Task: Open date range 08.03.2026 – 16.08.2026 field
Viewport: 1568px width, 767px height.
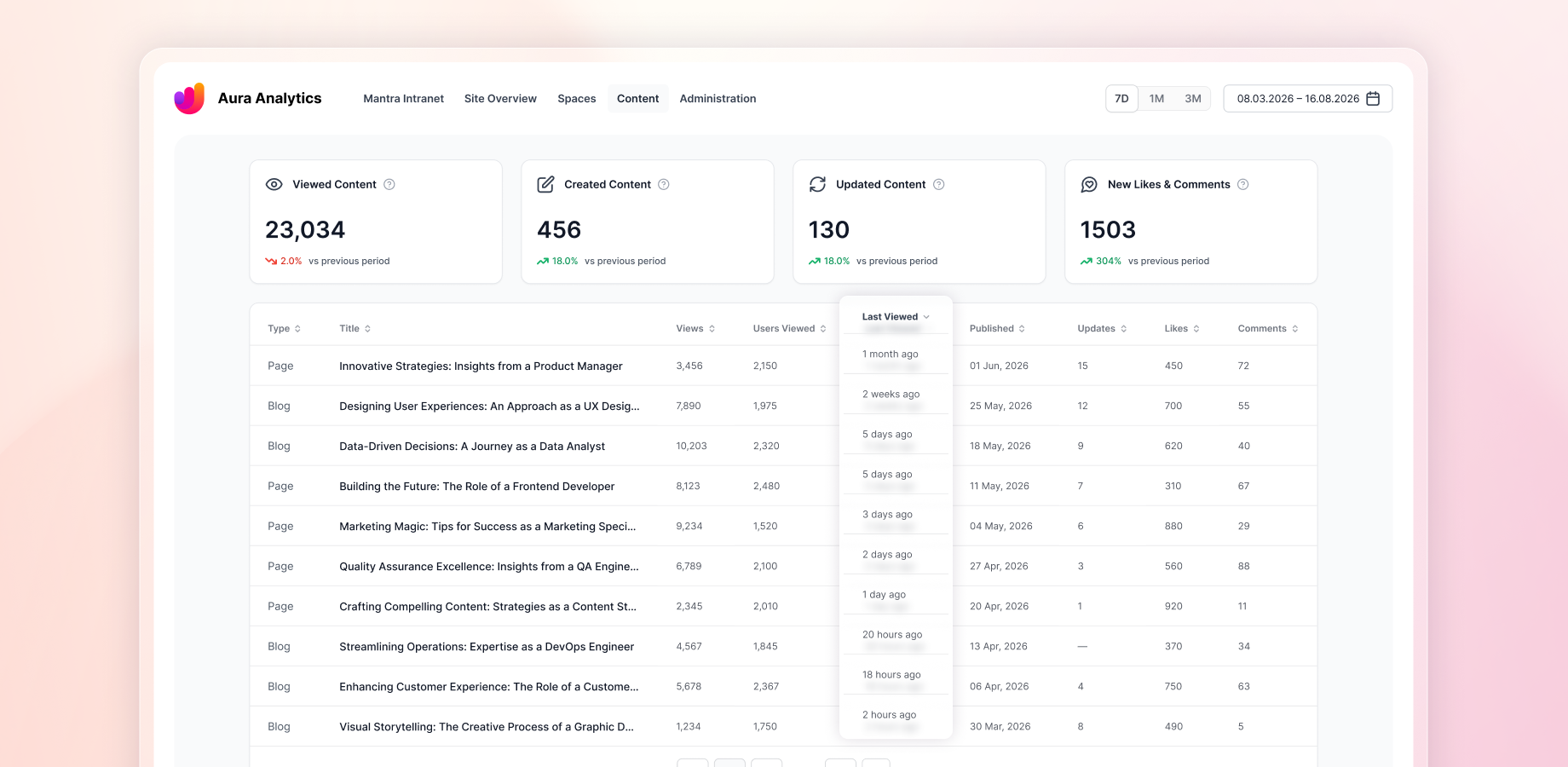Action: [1308, 99]
